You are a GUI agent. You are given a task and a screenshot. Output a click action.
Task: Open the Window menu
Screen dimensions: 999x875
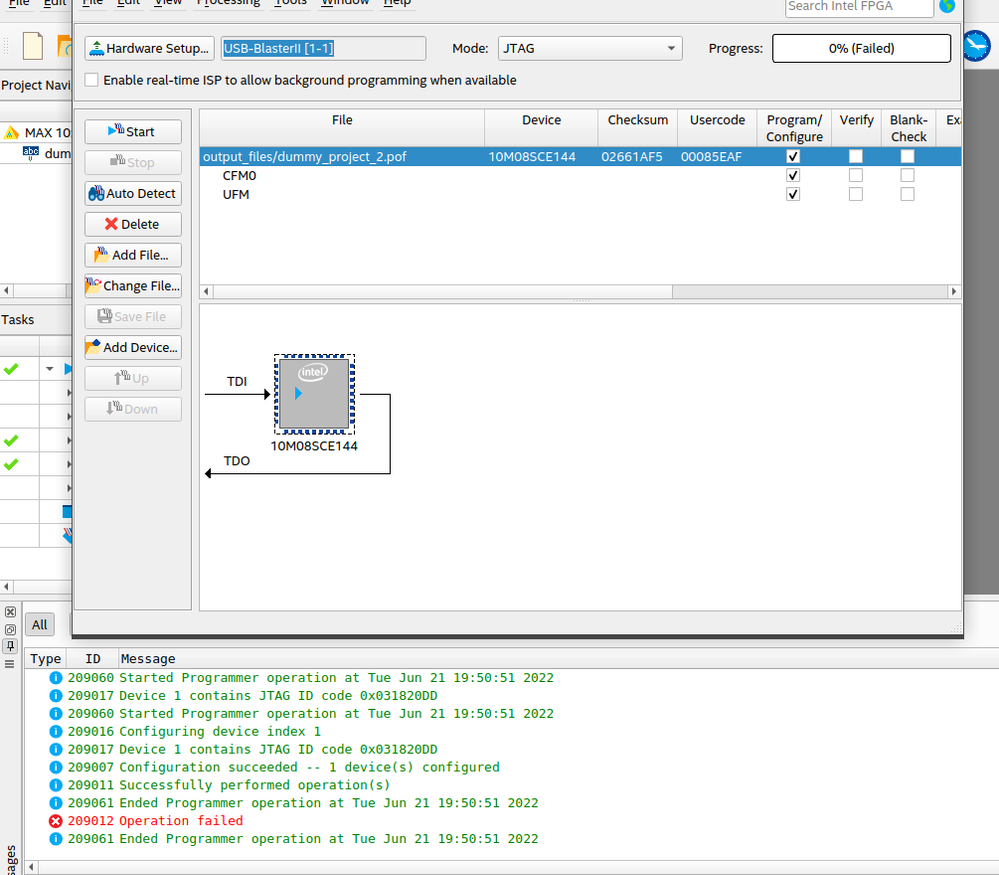pos(344,3)
